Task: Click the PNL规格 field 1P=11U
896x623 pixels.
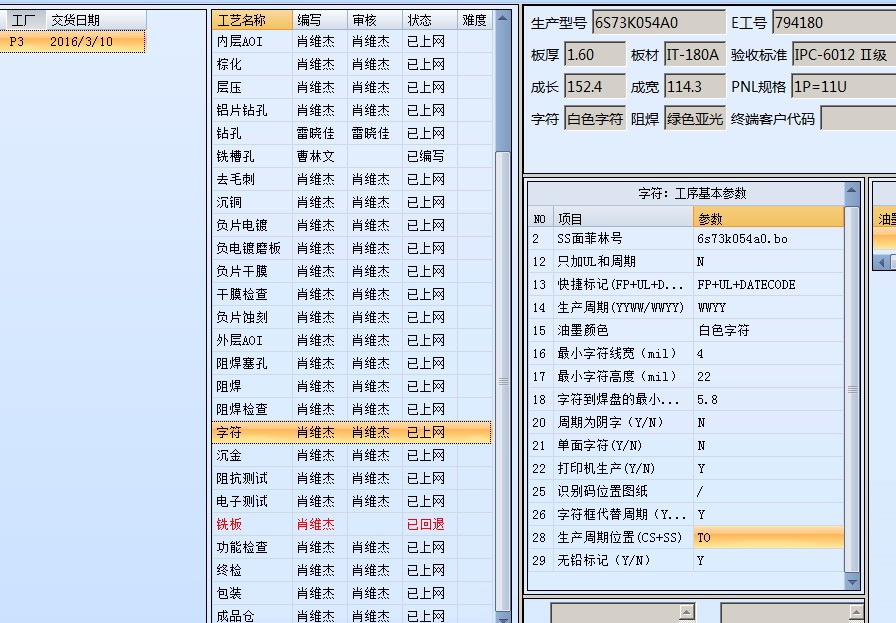Action: point(843,87)
